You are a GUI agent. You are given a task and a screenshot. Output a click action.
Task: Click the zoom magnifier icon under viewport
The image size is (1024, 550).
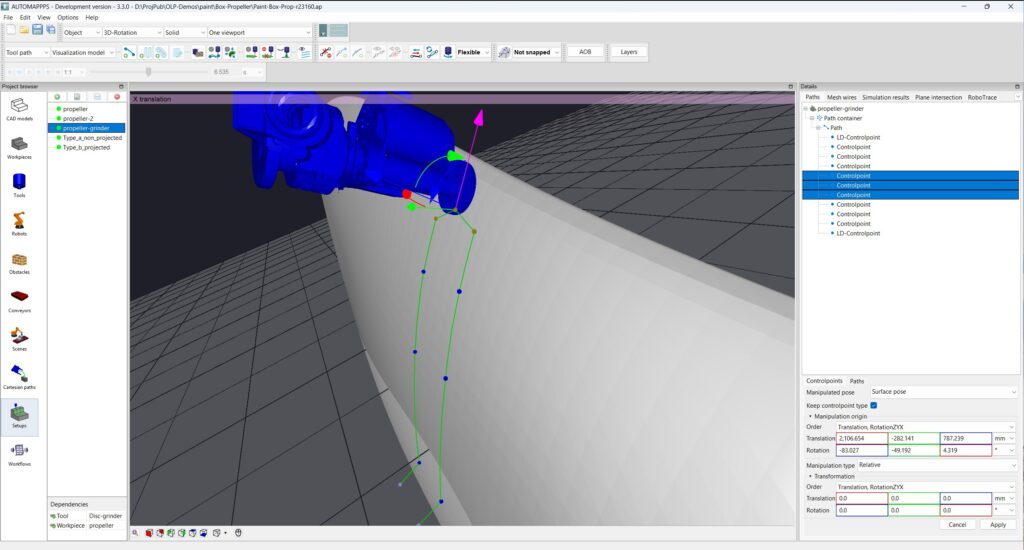point(135,533)
